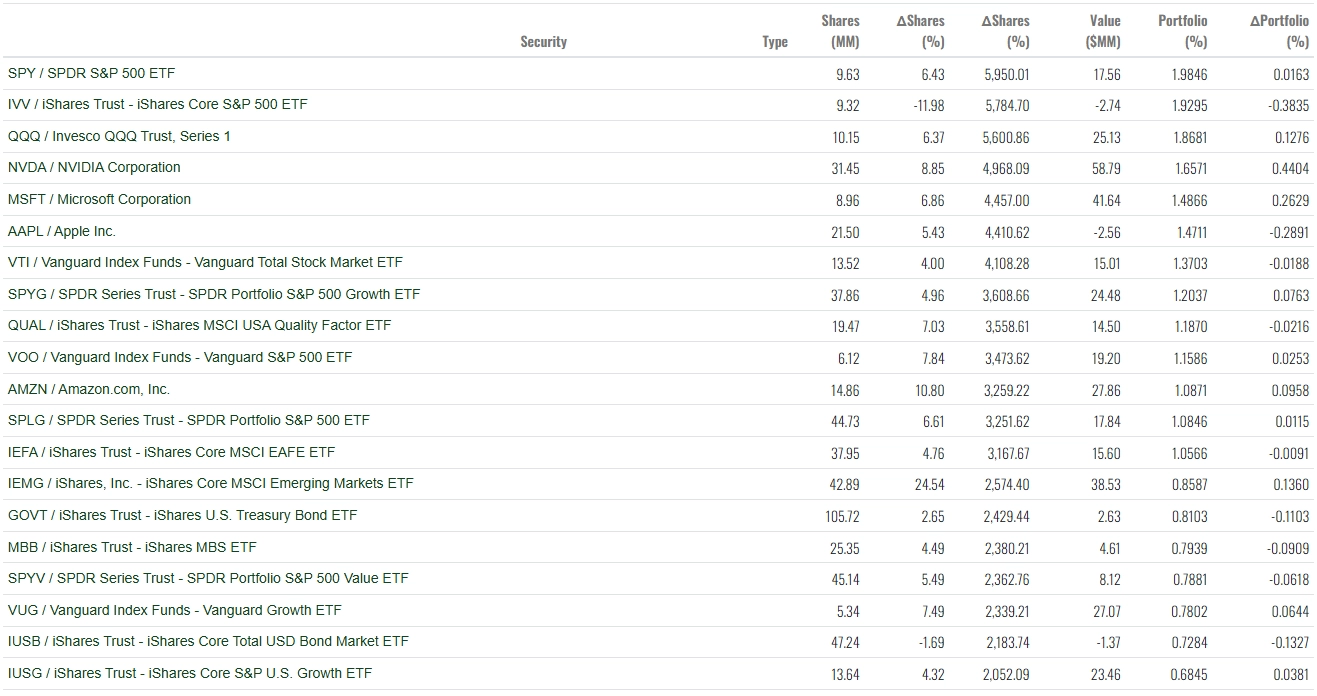Select SPY shares value 9.63

tap(848, 74)
